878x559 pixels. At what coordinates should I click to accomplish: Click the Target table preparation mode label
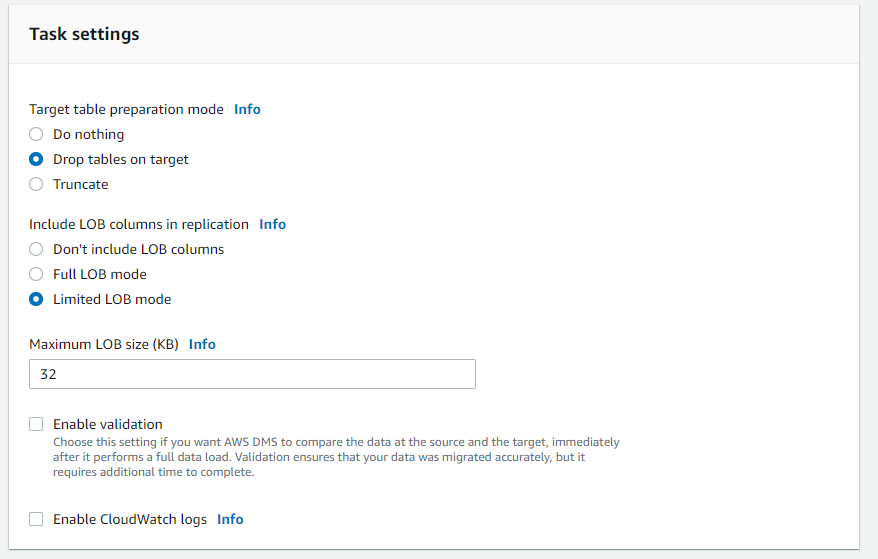126,109
